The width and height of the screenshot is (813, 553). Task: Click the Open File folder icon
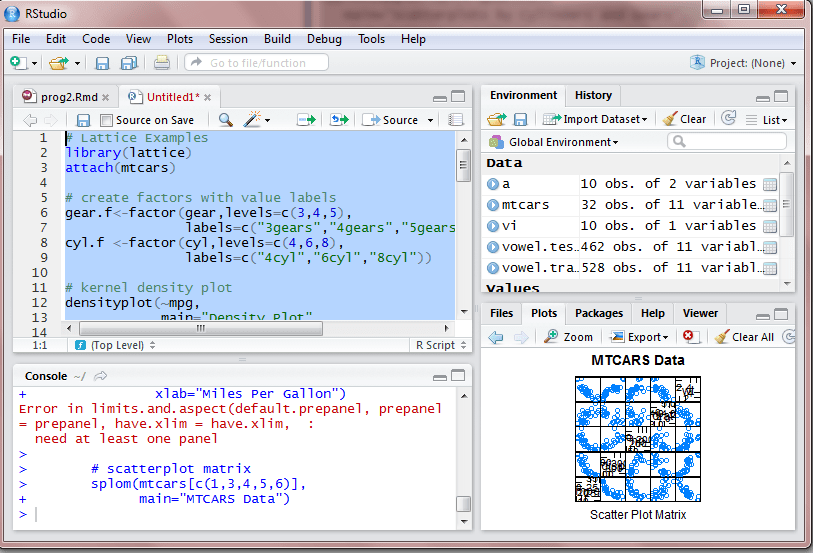click(59, 63)
